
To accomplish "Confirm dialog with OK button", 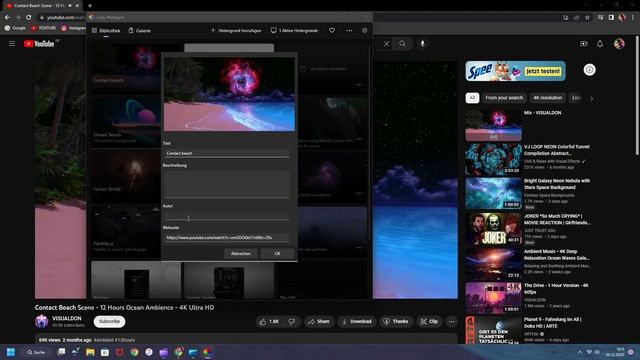I will 277,253.
